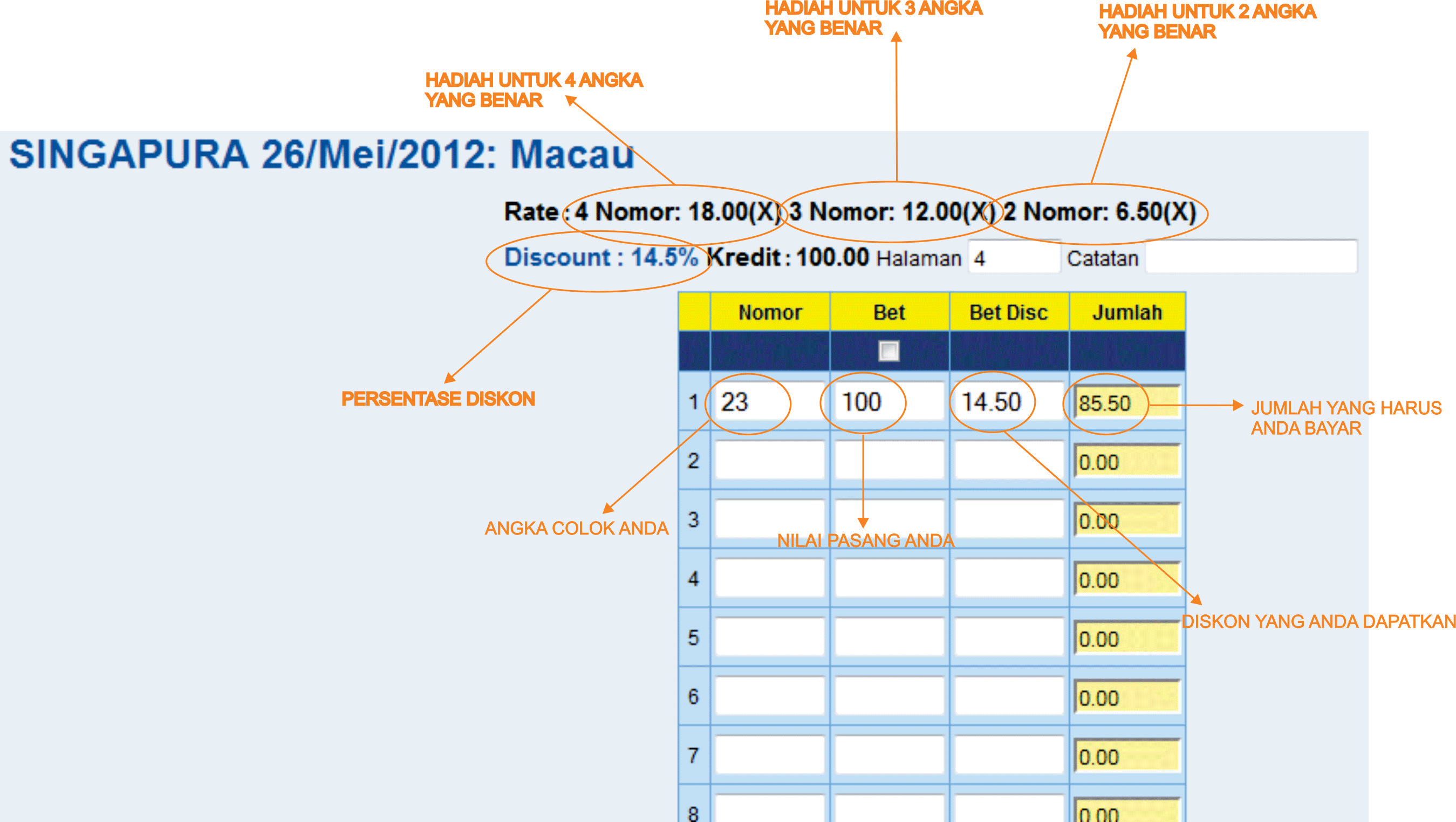The image size is (1456, 822).
Task: Click the Jumlah field in row 2
Action: click(x=1127, y=462)
